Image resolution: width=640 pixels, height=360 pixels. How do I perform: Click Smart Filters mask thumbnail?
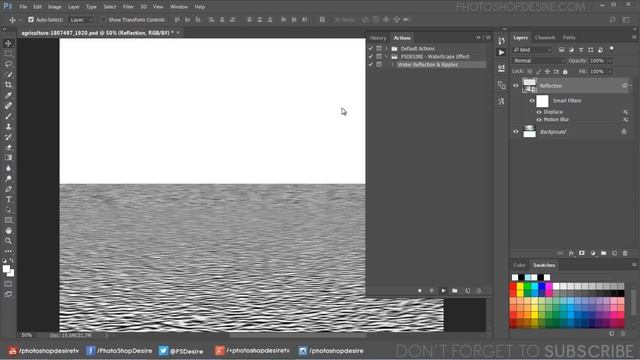542,101
